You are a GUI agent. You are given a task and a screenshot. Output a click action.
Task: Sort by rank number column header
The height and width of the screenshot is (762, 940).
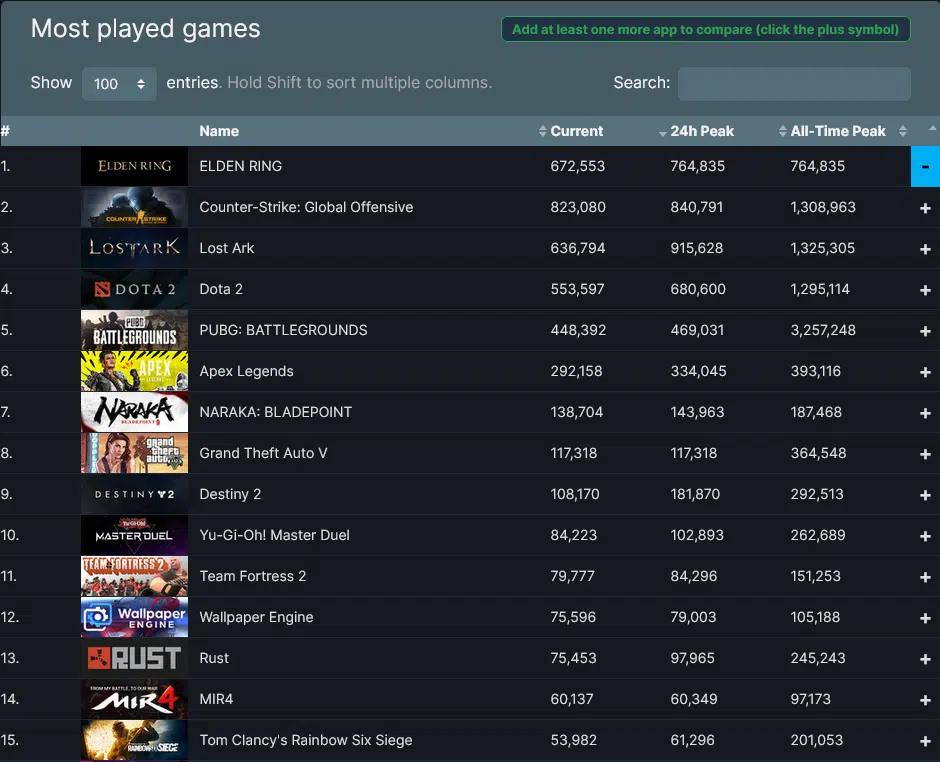click(6, 131)
